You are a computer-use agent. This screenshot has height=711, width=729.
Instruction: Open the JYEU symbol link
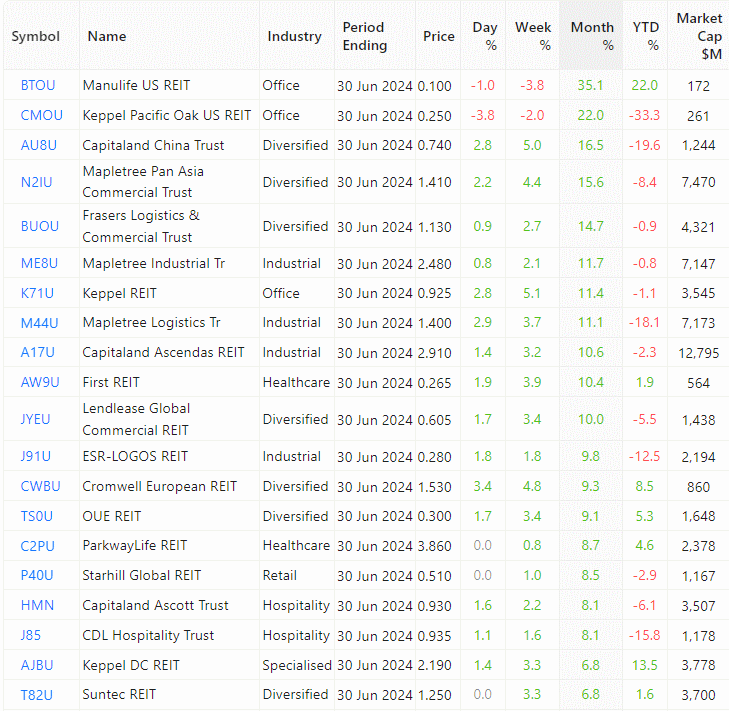35,419
